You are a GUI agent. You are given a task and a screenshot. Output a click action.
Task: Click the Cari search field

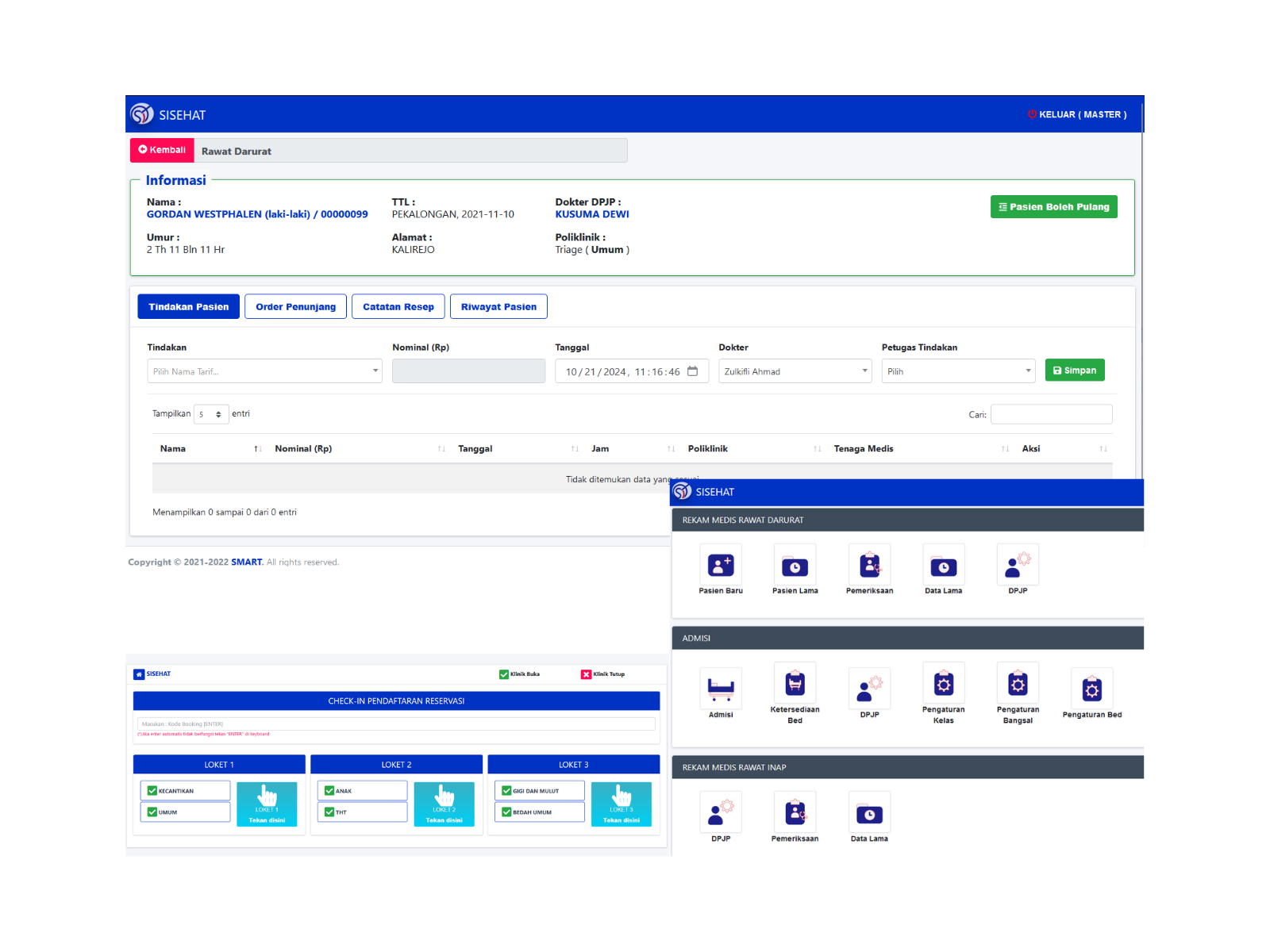tap(1051, 414)
